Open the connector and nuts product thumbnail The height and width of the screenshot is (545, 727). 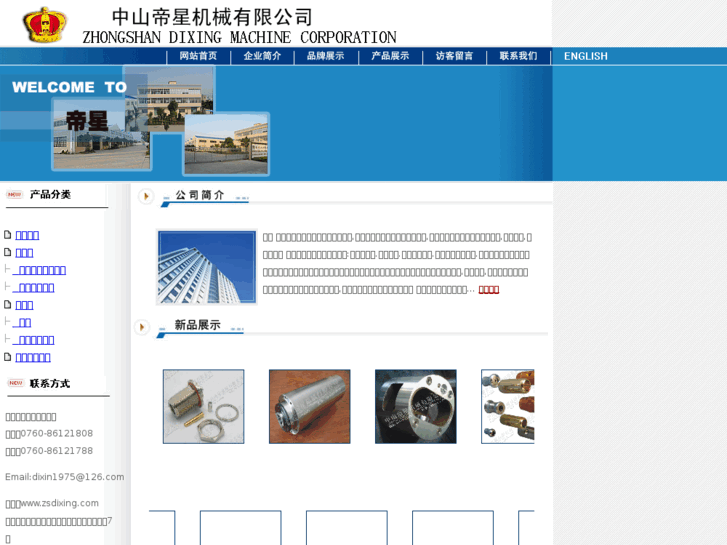coord(204,406)
